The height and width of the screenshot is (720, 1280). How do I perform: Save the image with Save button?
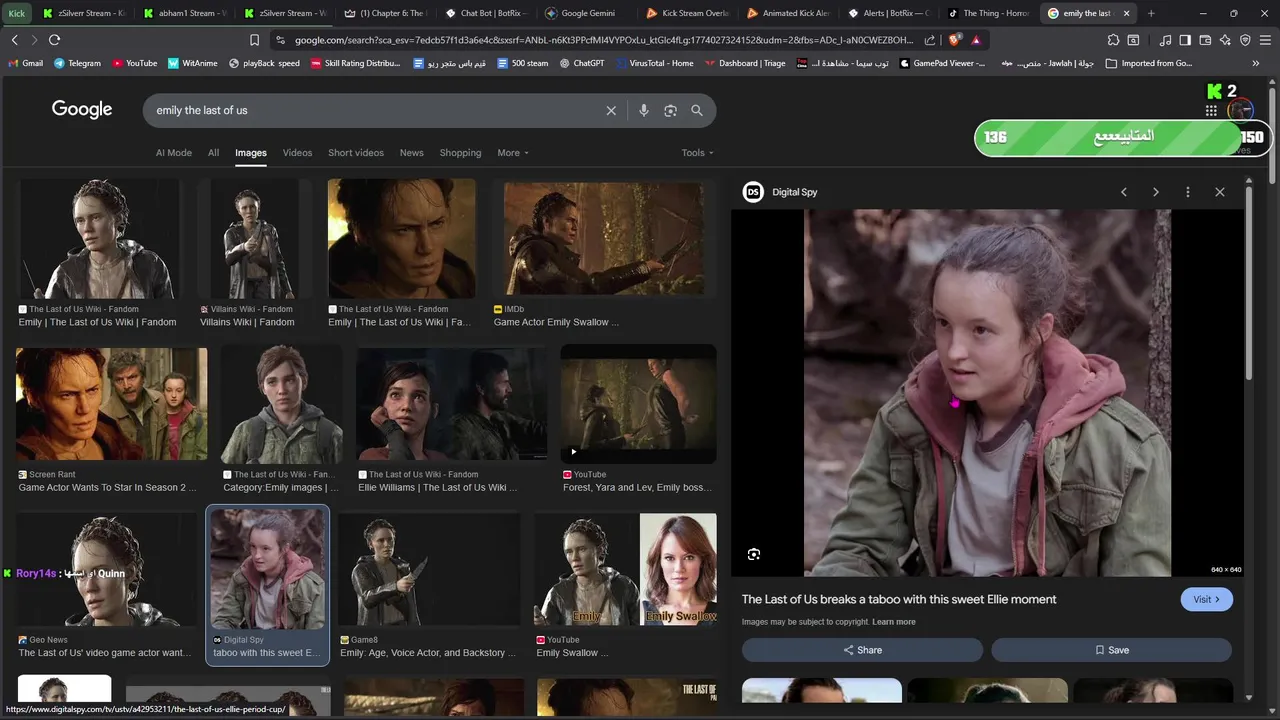click(1111, 650)
